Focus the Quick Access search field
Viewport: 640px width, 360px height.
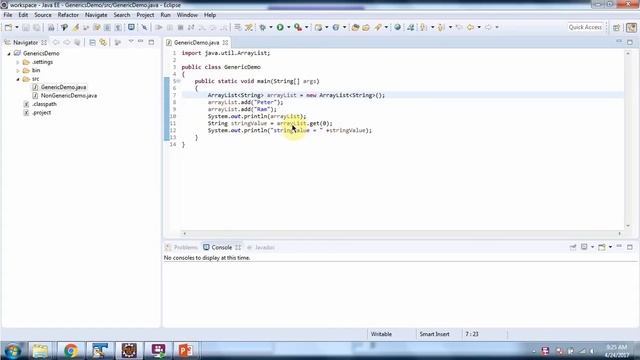585,27
